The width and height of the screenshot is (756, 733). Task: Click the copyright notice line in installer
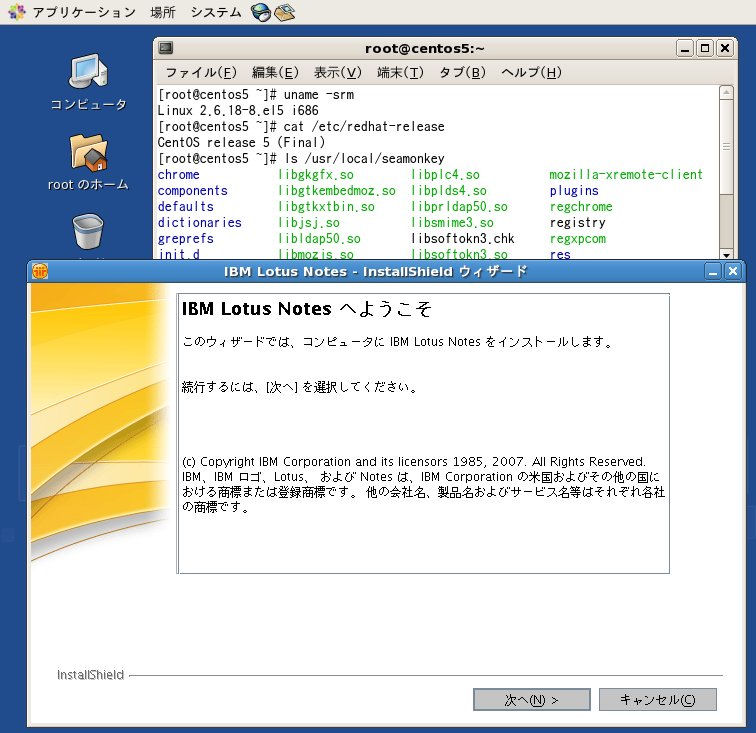click(x=414, y=462)
